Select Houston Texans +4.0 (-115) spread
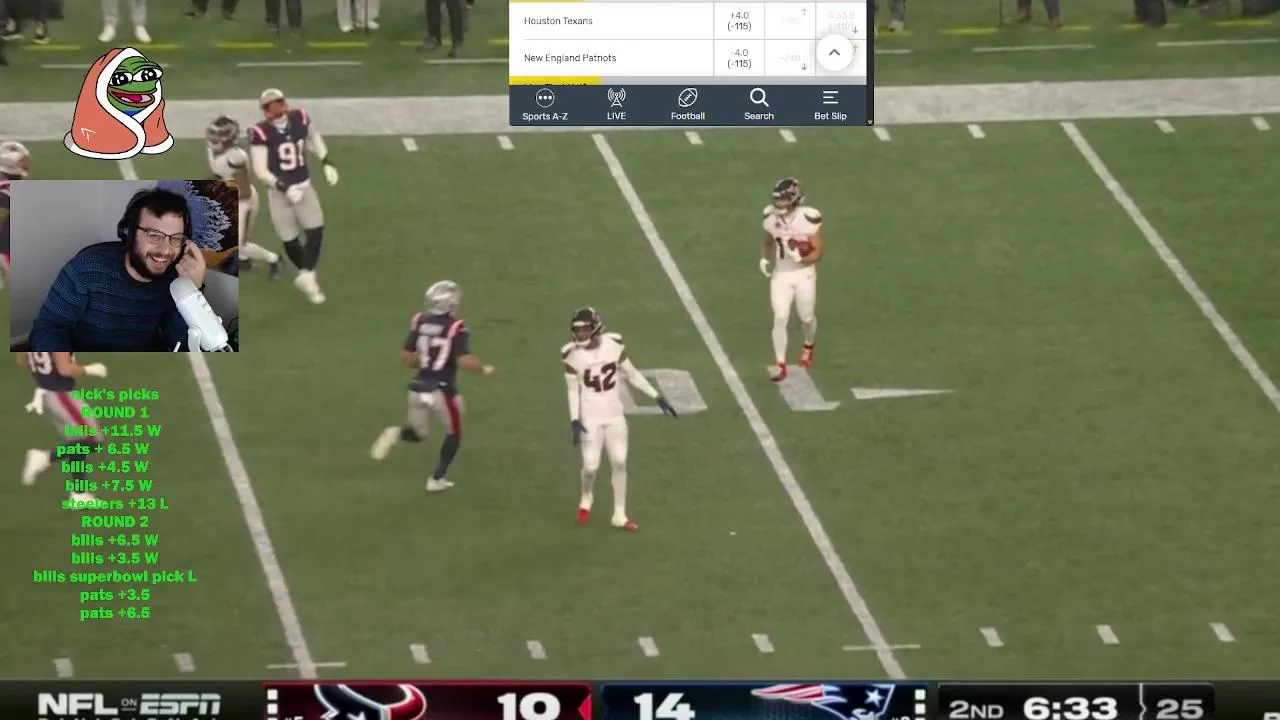Image resolution: width=1280 pixels, height=720 pixels. 739,20
